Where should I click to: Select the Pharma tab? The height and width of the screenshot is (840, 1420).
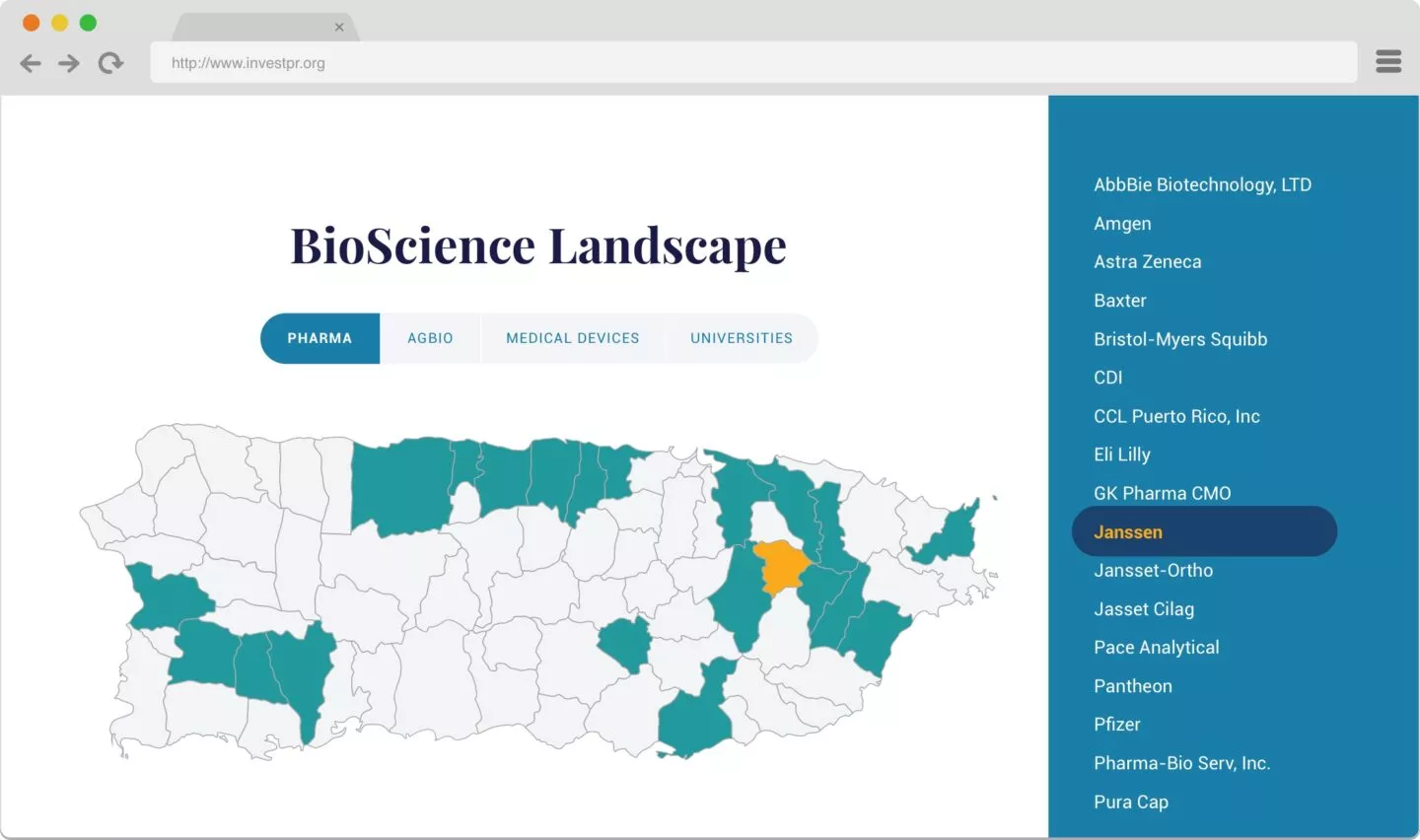(319, 338)
